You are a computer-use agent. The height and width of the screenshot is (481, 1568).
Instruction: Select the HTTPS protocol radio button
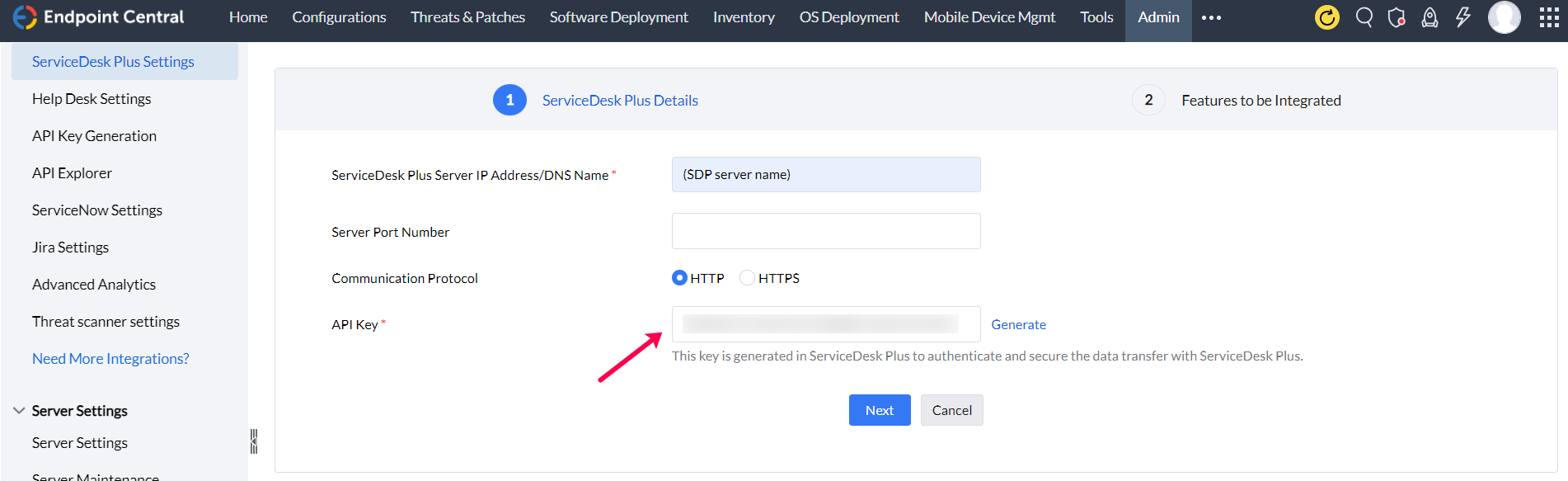(x=747, y=278)
